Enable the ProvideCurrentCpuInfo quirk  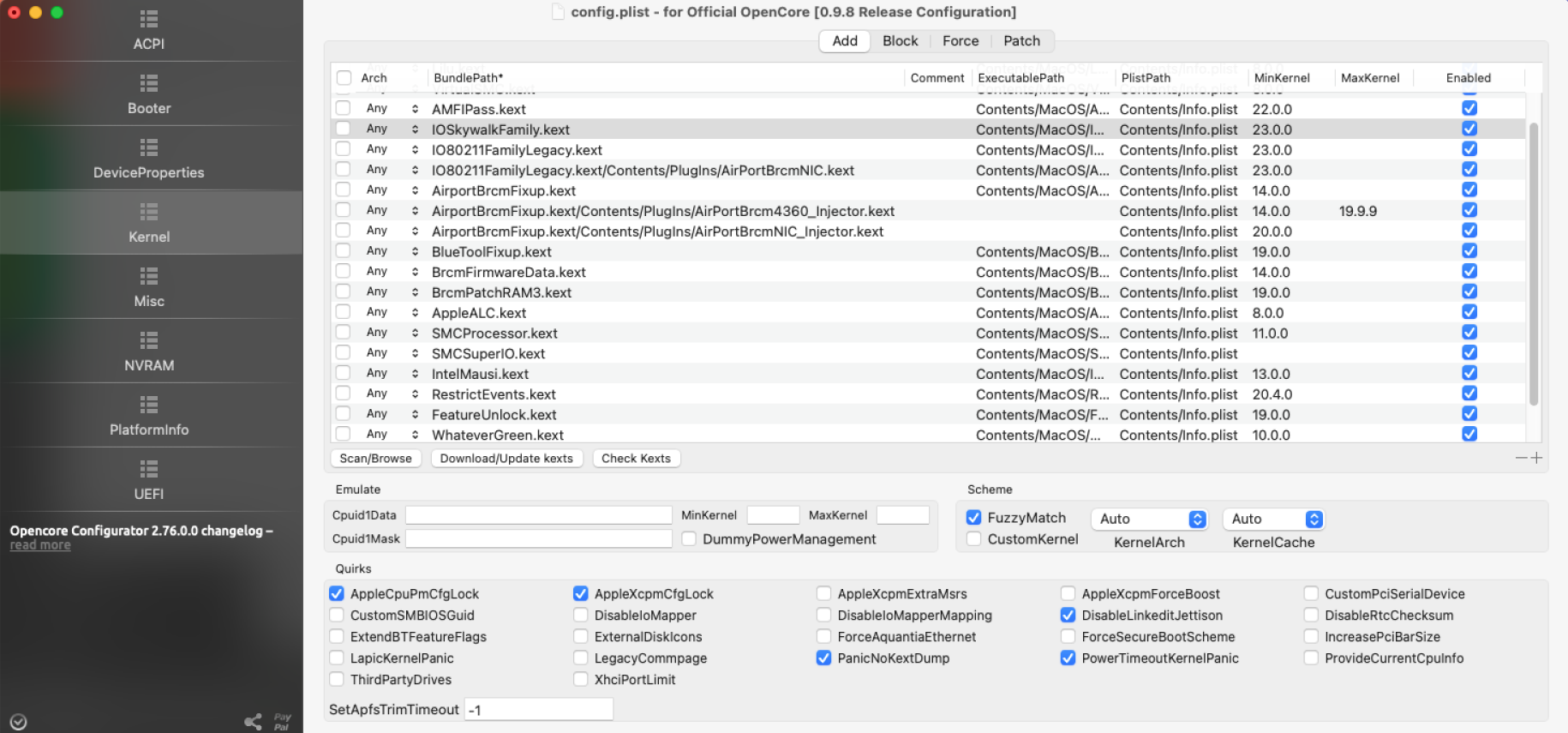pyautogui.click(x=1311, y=658)
